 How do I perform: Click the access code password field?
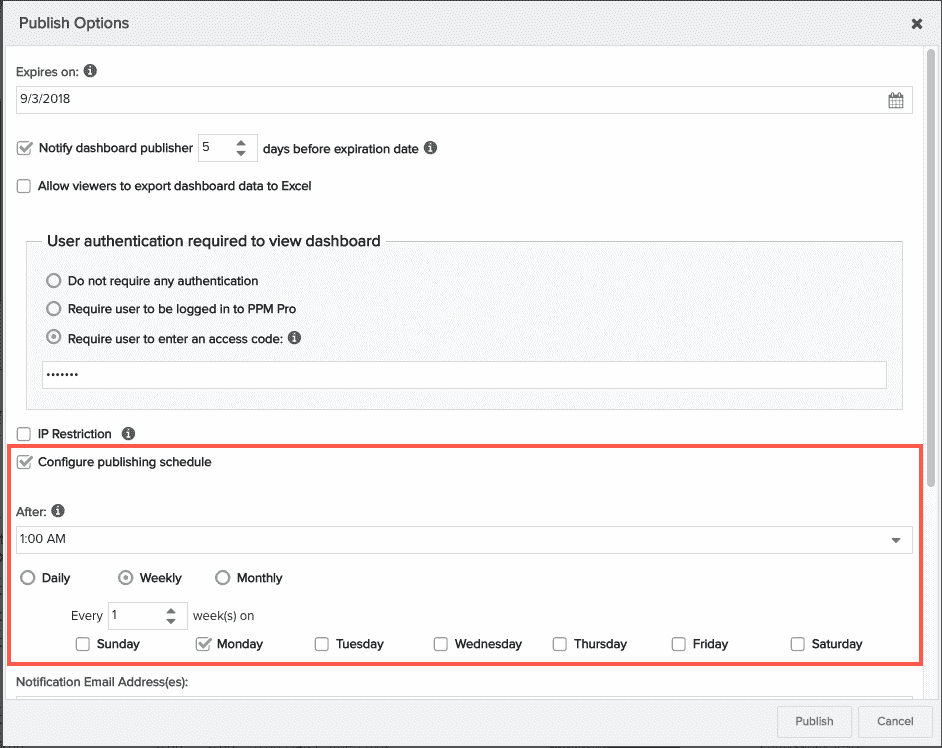pos(464,375)
